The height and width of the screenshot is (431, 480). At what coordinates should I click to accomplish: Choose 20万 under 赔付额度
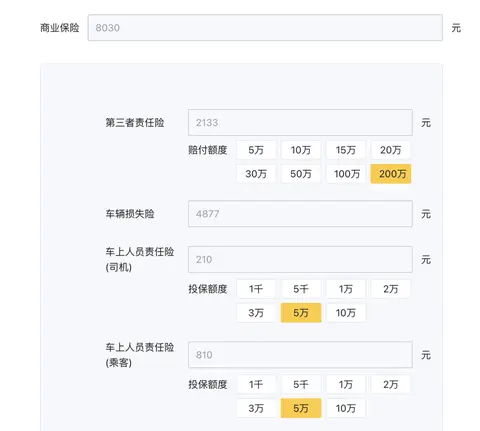point(391,150)
